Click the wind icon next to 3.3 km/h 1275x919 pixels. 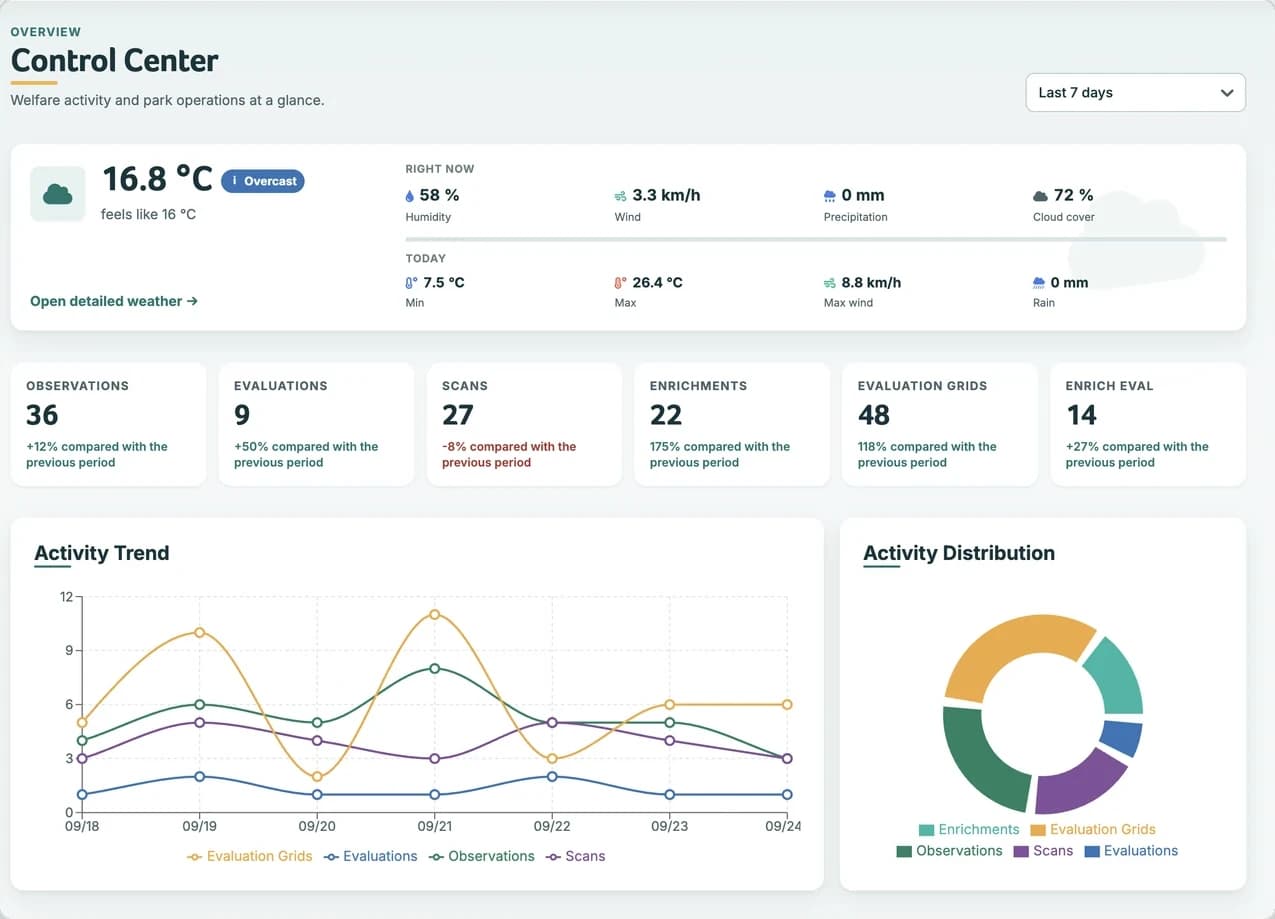(621, 196)
